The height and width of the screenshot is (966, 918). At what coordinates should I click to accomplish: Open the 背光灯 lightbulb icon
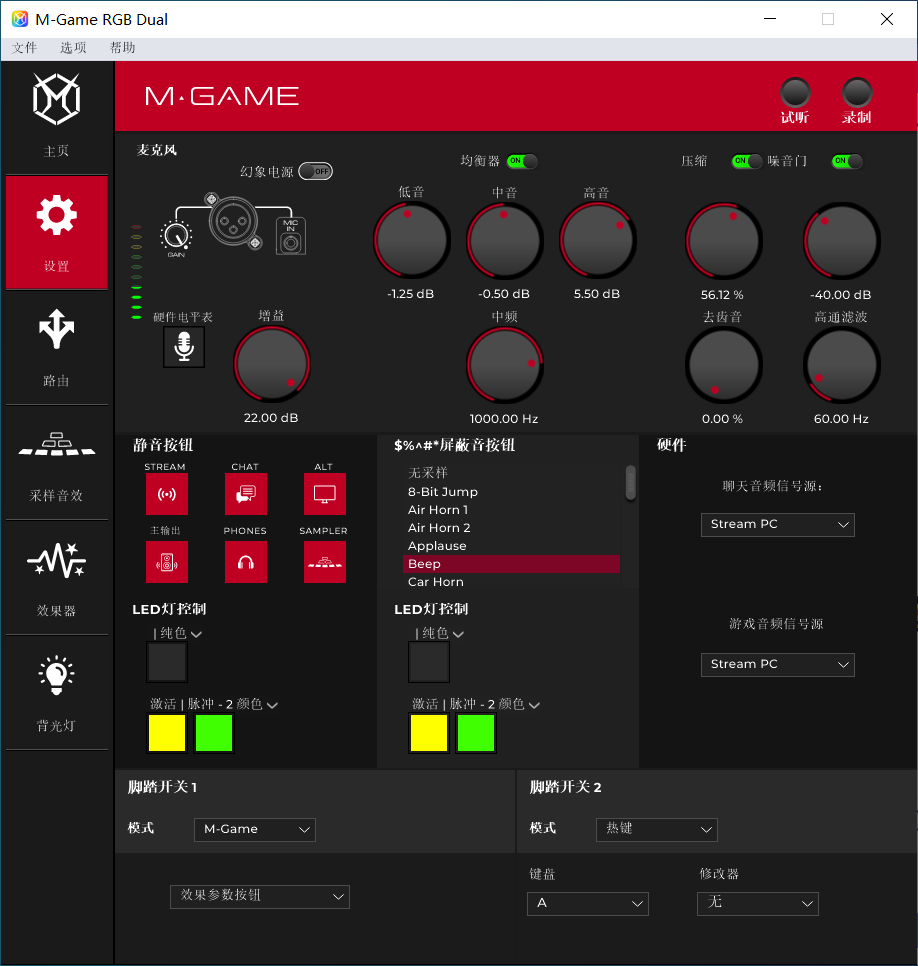57,675
